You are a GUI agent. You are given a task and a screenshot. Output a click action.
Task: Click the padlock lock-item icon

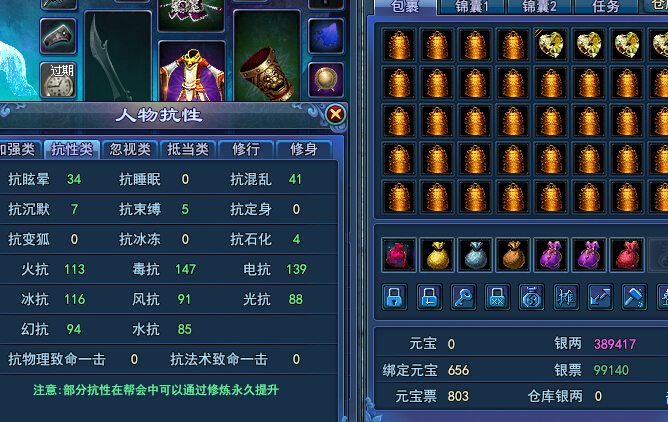coord(394,297)
